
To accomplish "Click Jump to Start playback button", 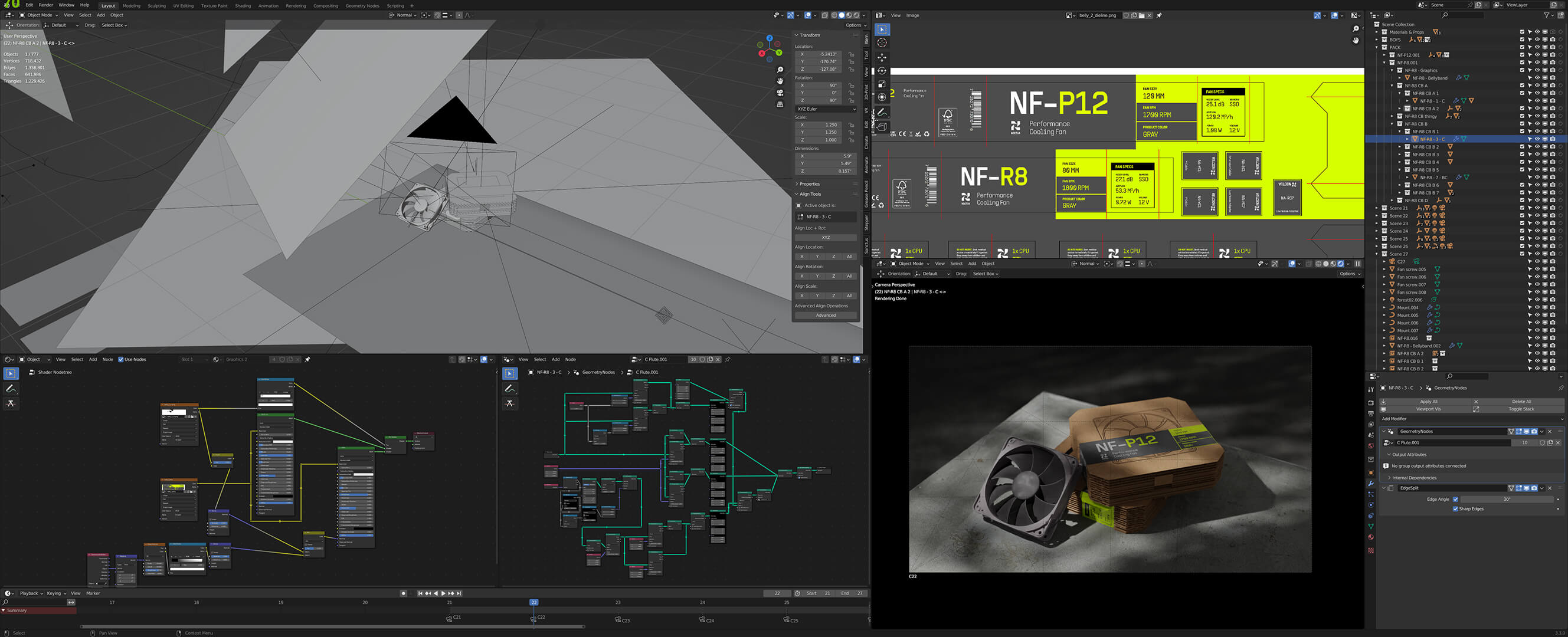I will coord(420,593).
